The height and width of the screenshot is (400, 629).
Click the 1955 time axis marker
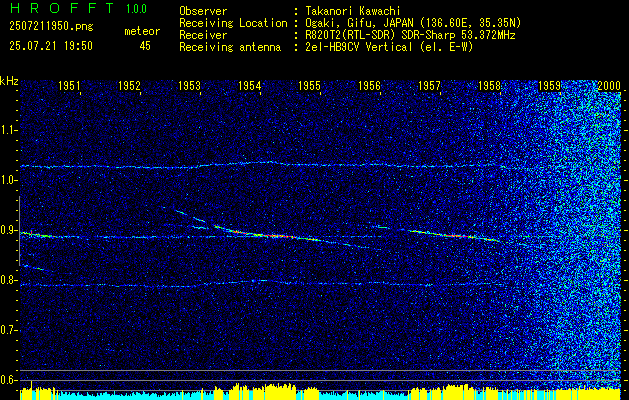point(309,85)
